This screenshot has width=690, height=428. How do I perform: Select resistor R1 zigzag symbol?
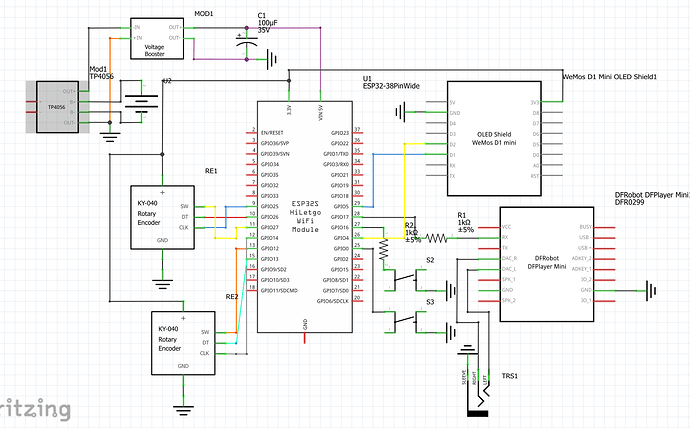tap(436, 238)
